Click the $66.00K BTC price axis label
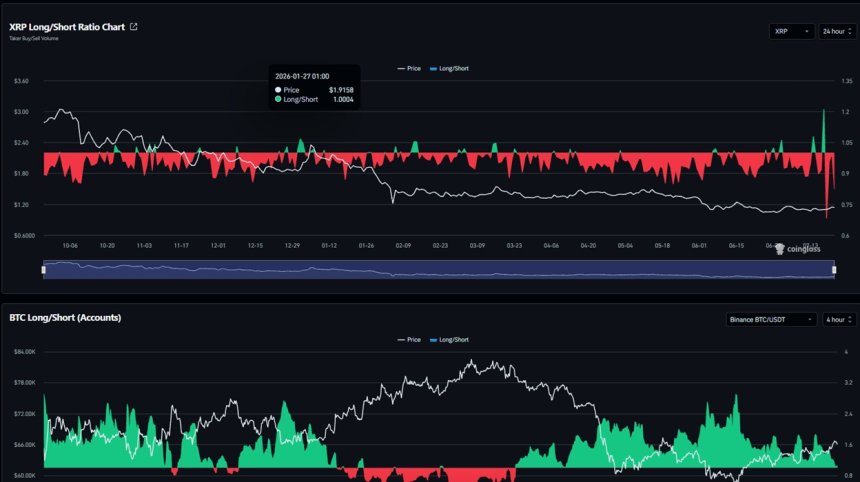Screen dimensions: 860x482 [x=25, y=445]
